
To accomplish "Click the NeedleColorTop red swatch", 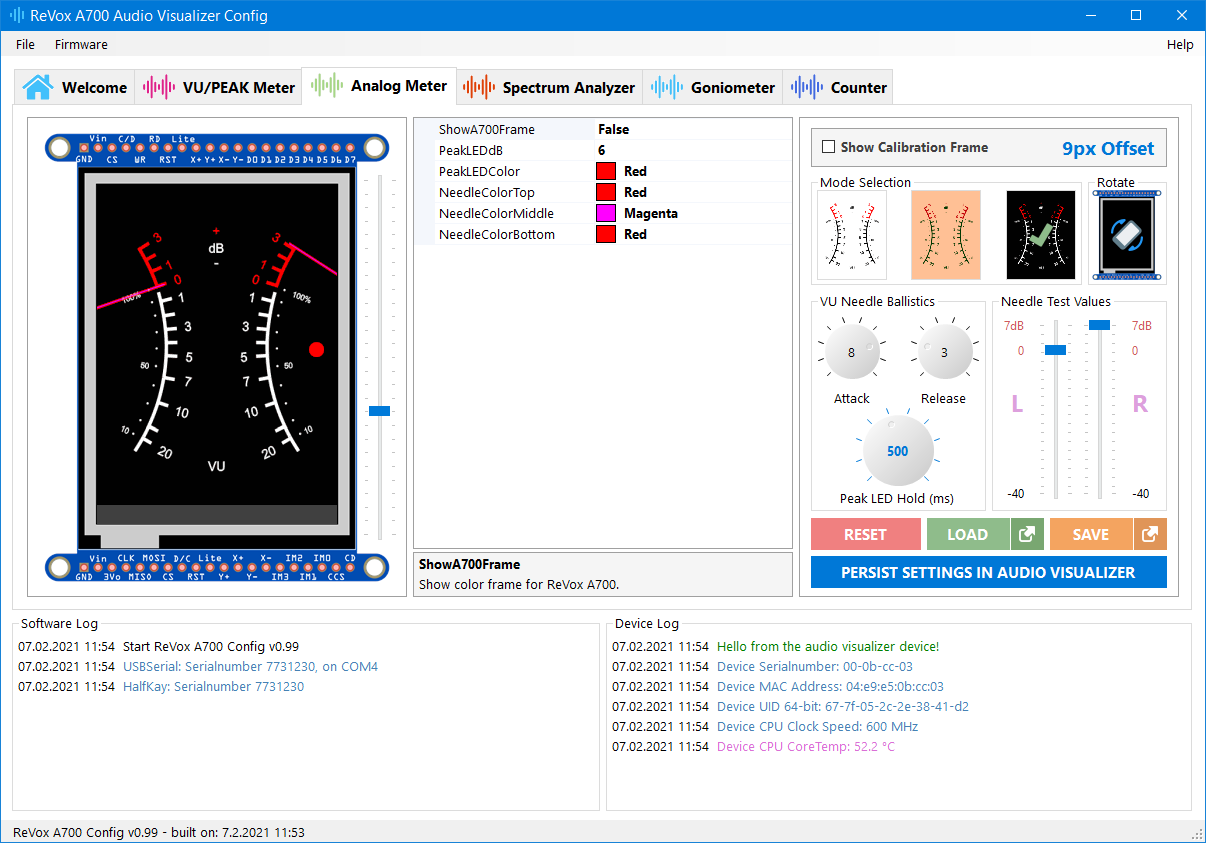I will click(605, 192).
